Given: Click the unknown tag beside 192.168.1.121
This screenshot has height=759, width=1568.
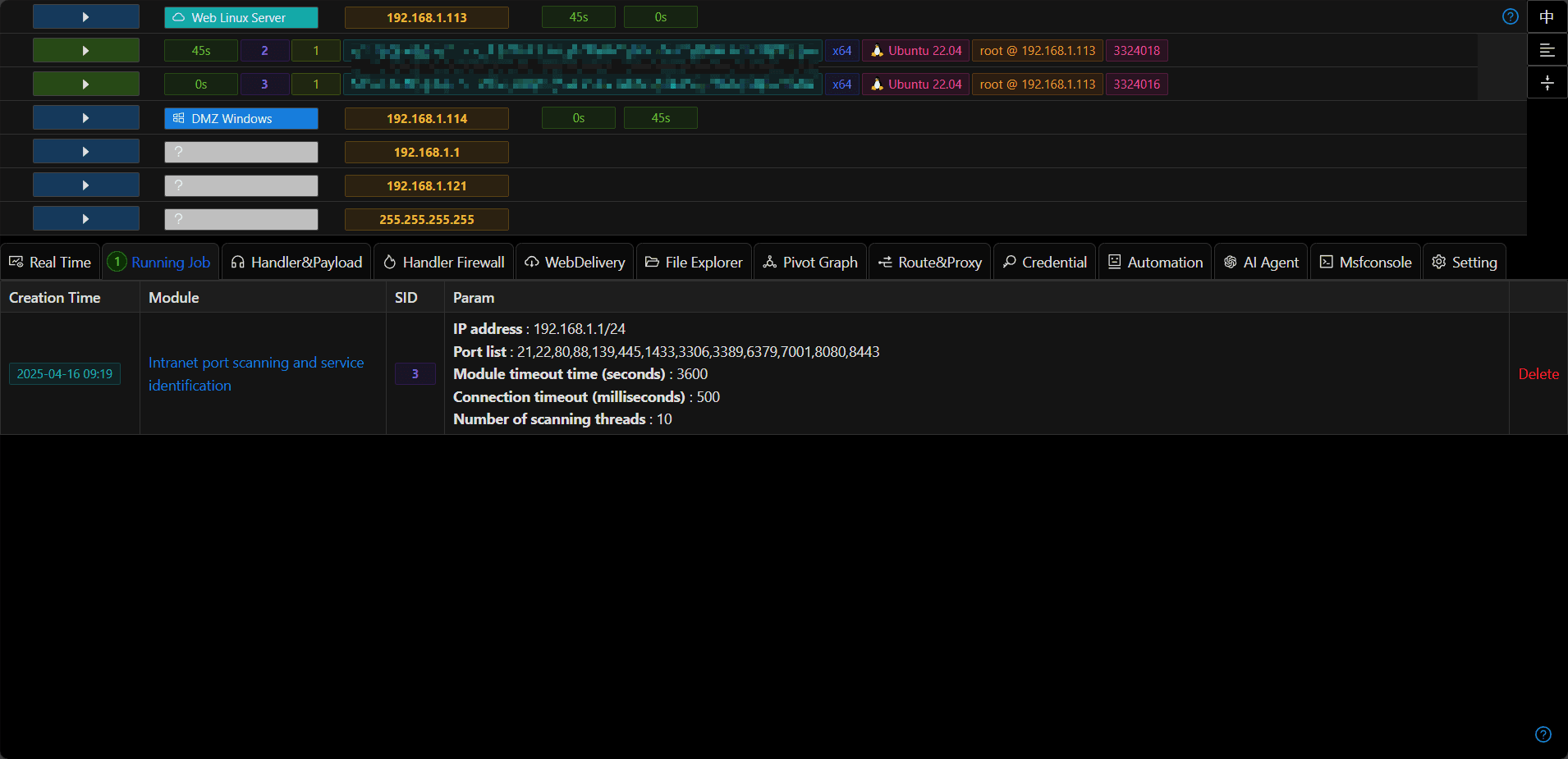Looking at the screenshot, I should pos(241,185).
